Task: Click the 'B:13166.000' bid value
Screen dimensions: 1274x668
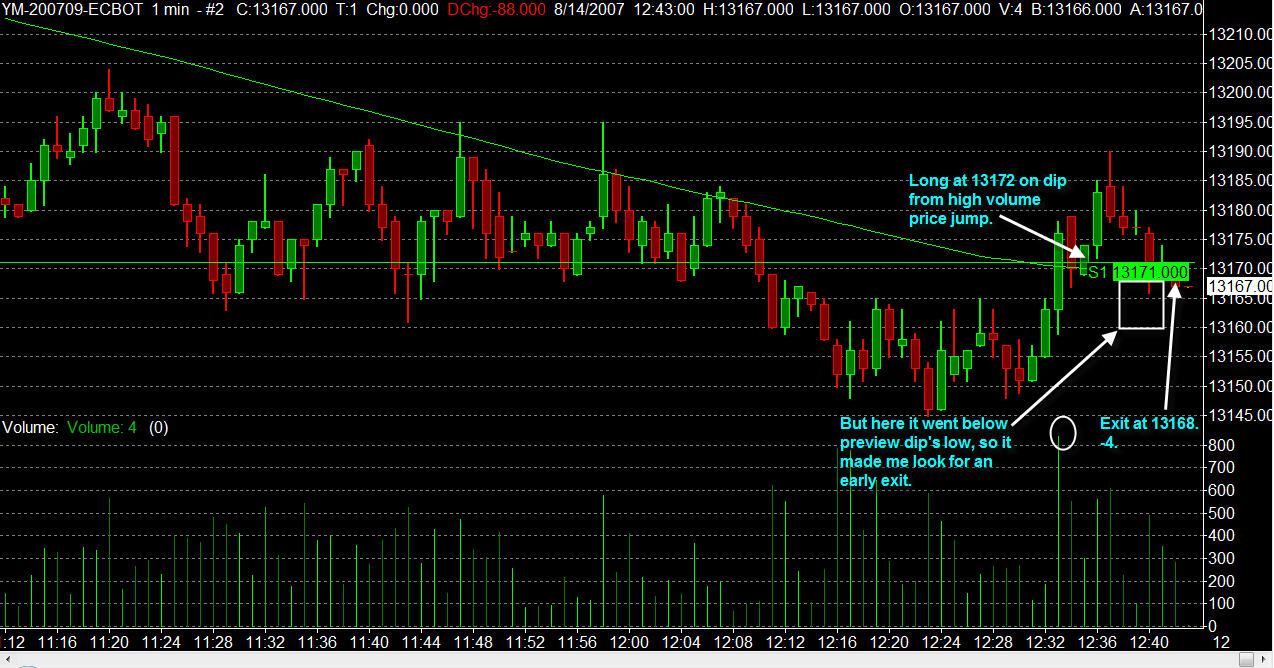Action: point(1077,9)
